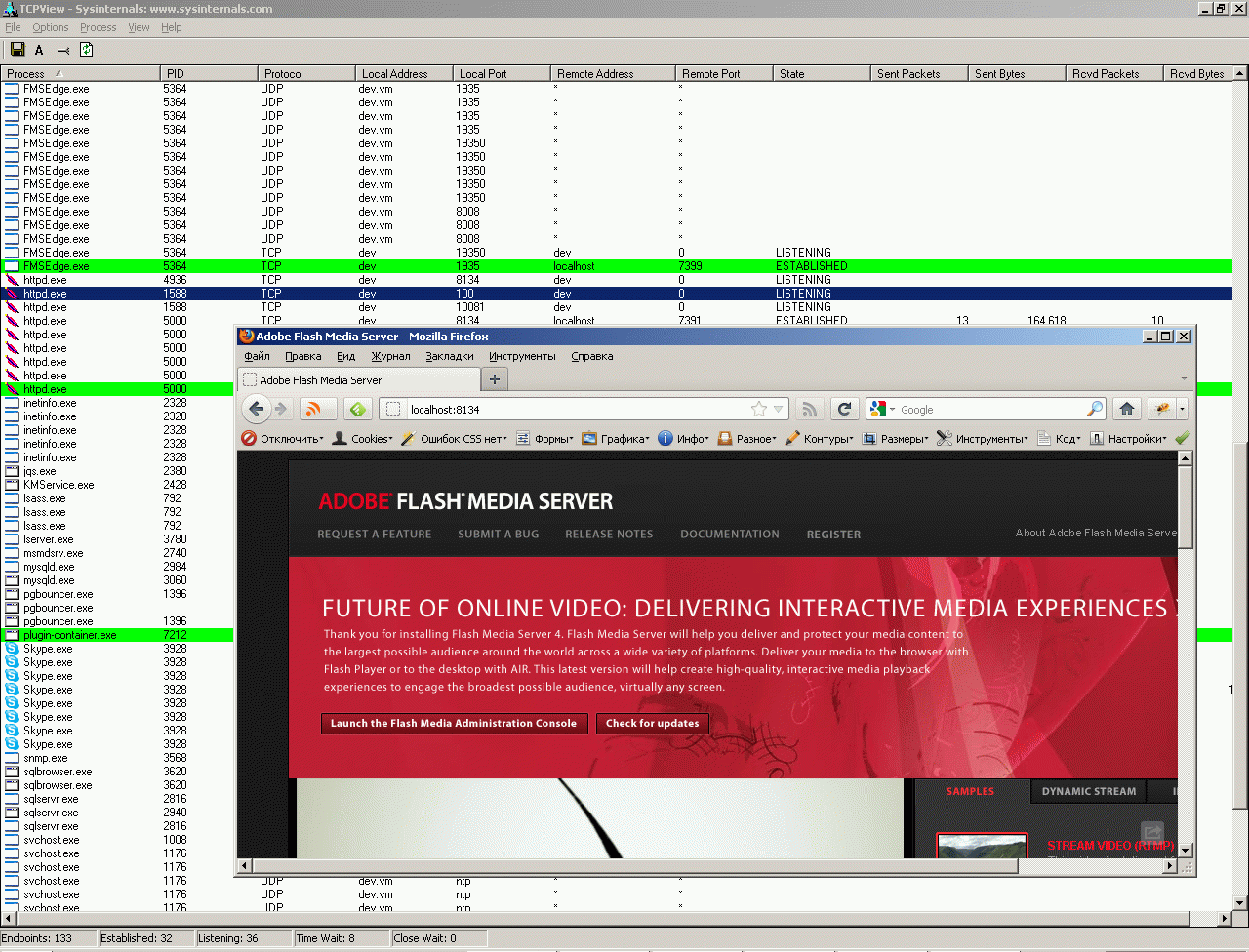Click the TCPView application icon in title bar
Screen dimensions: 1249x952
pyautogui.click(x=10, y=9)
